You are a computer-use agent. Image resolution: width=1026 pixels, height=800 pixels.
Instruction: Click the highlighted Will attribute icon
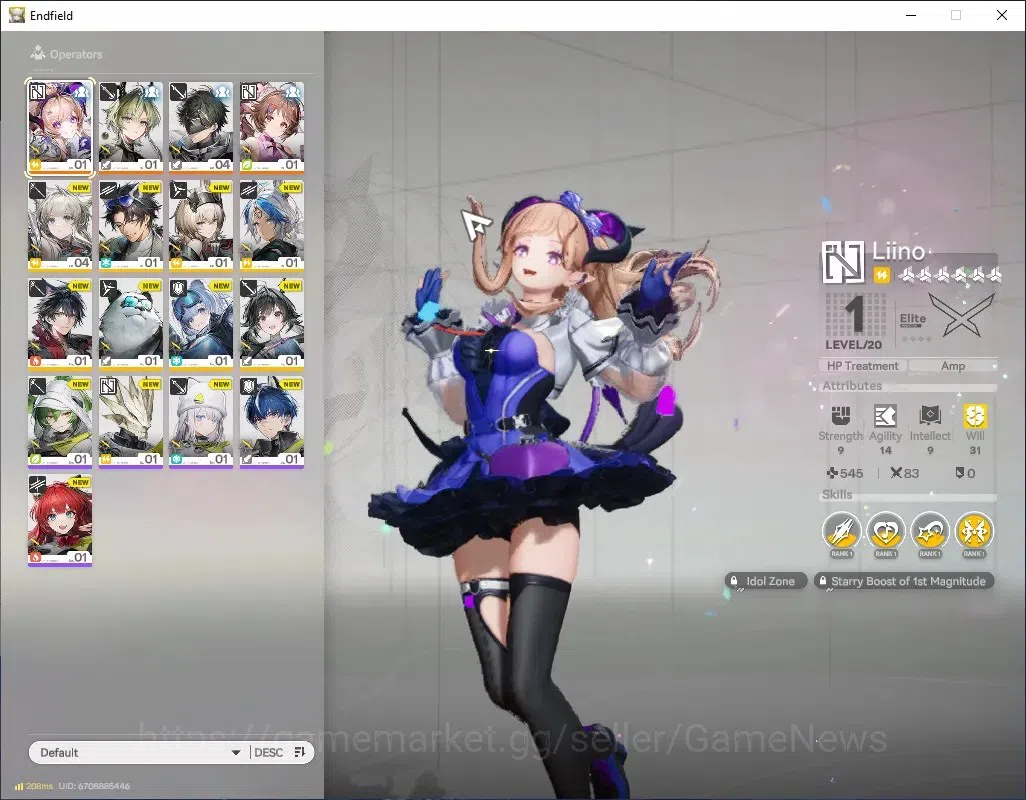[x=975, y=415]
